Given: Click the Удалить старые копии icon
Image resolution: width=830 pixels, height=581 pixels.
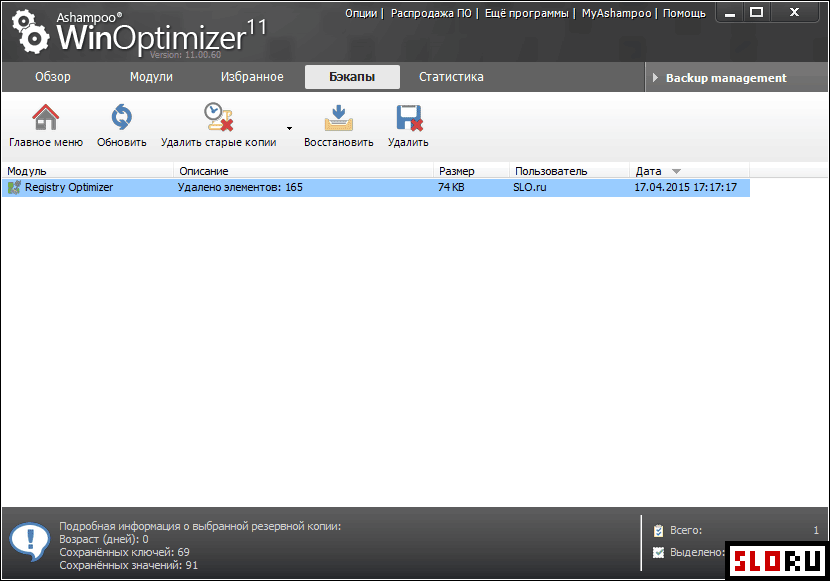Looking at the screenshot, I should (x=219, y=117).
